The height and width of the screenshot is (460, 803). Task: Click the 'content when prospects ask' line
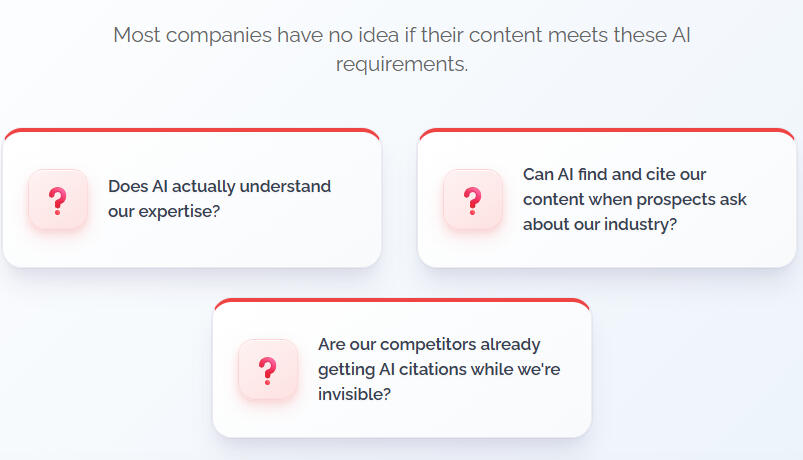[x=634, y=199]
